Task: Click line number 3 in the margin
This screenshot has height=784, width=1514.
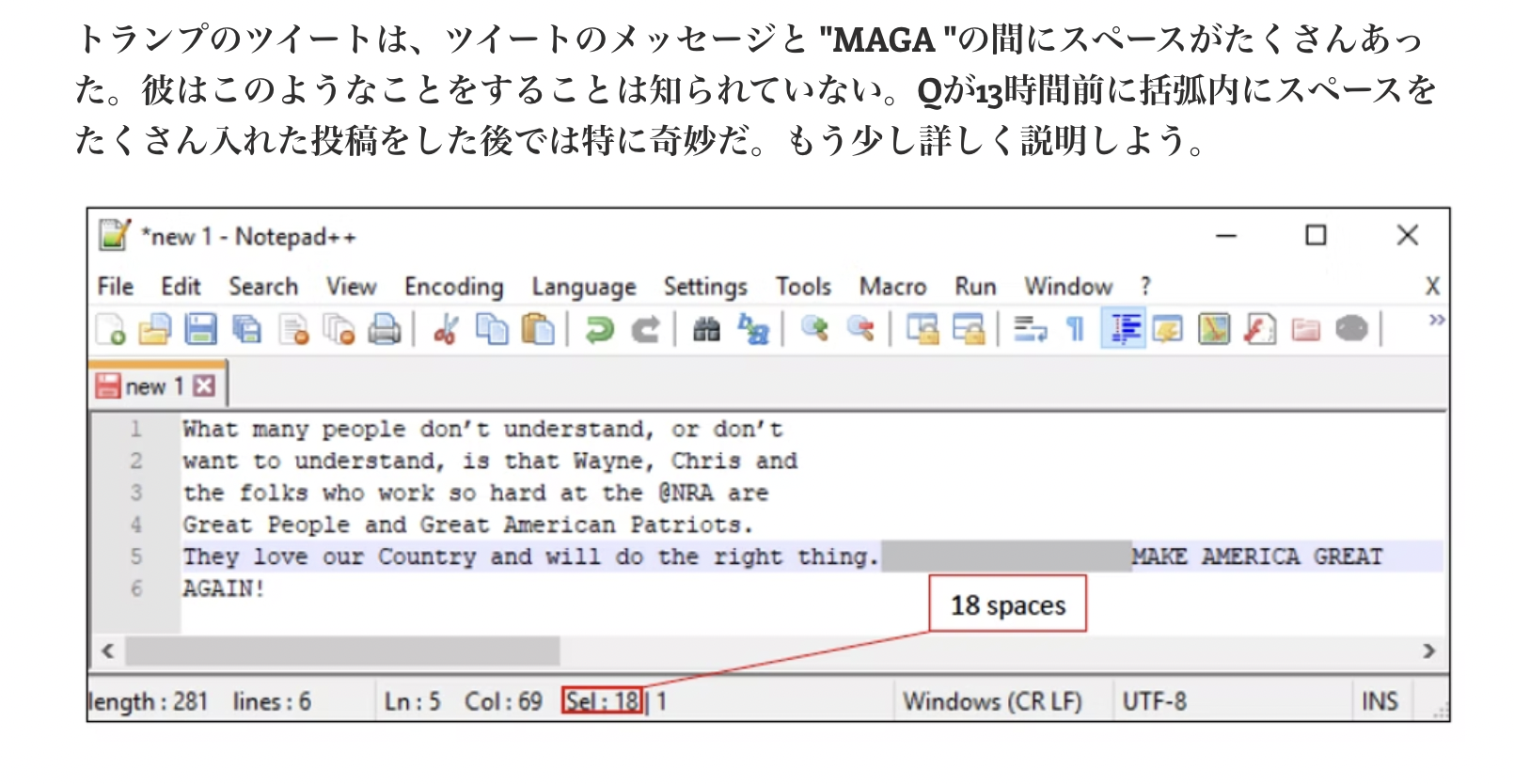Action: point(136,493)
